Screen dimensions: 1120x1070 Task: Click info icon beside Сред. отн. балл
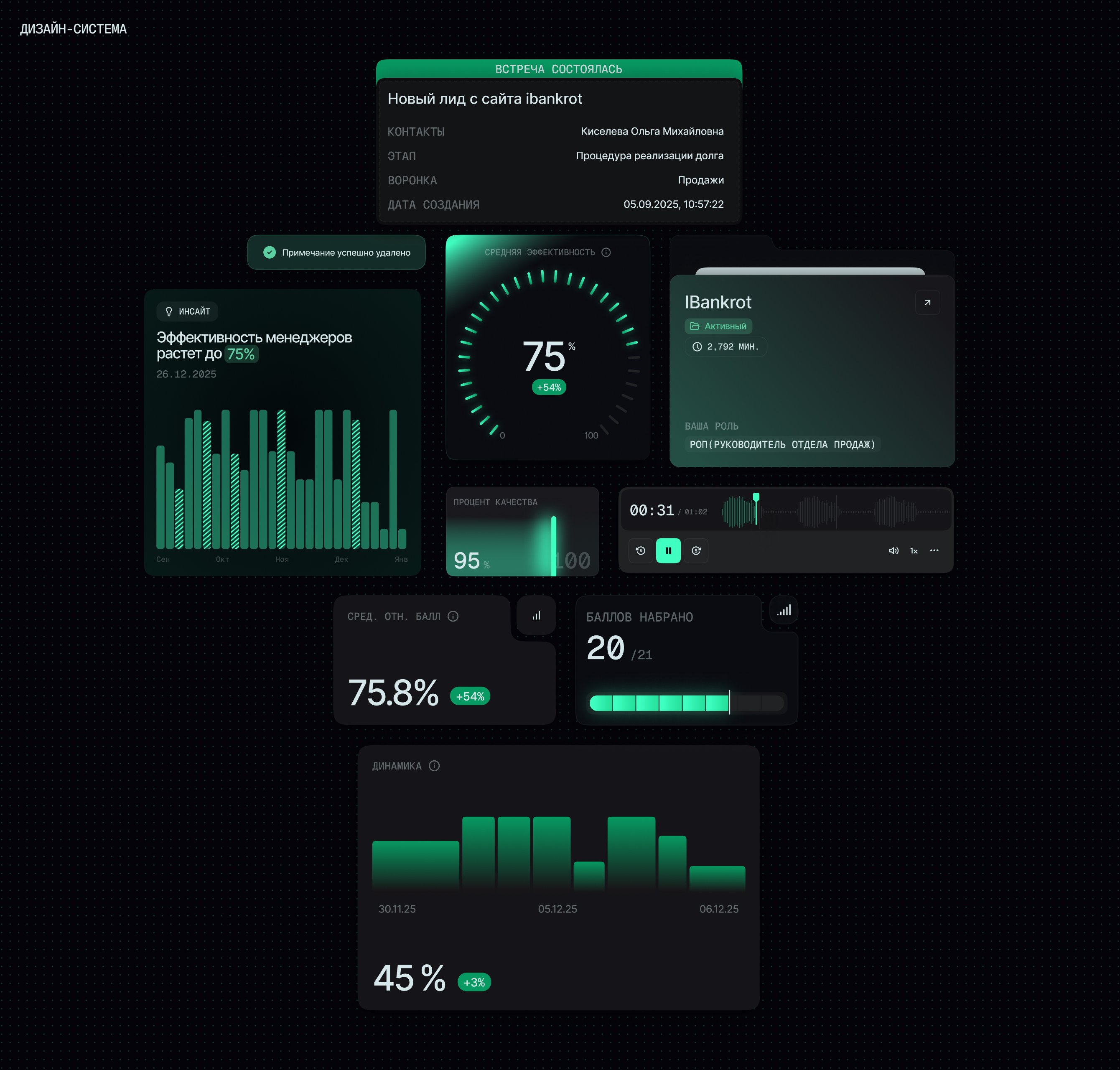pyautogui.click(x=453, y=616)
